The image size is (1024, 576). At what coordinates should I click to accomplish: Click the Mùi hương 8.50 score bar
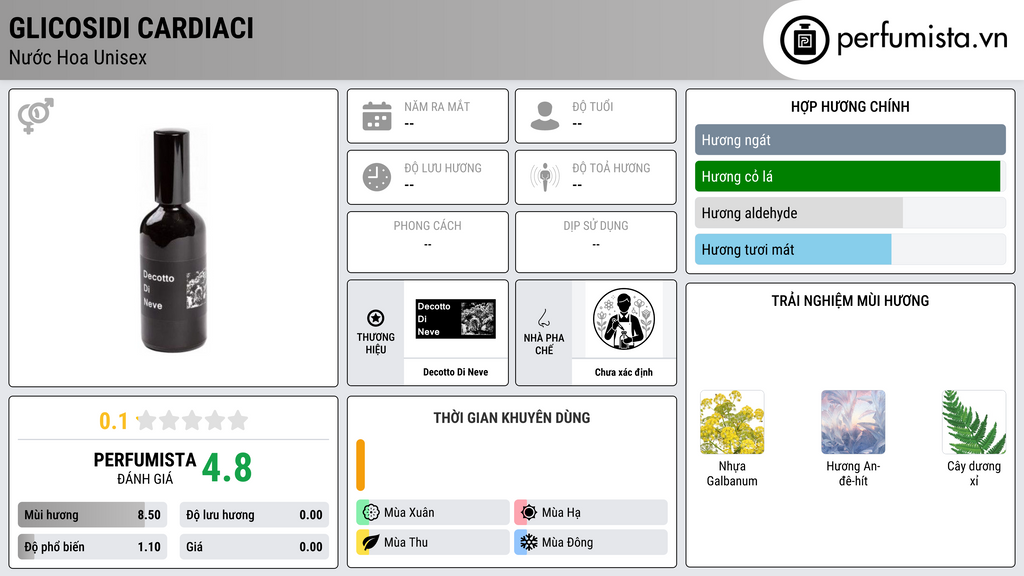(x=92, y=515)
